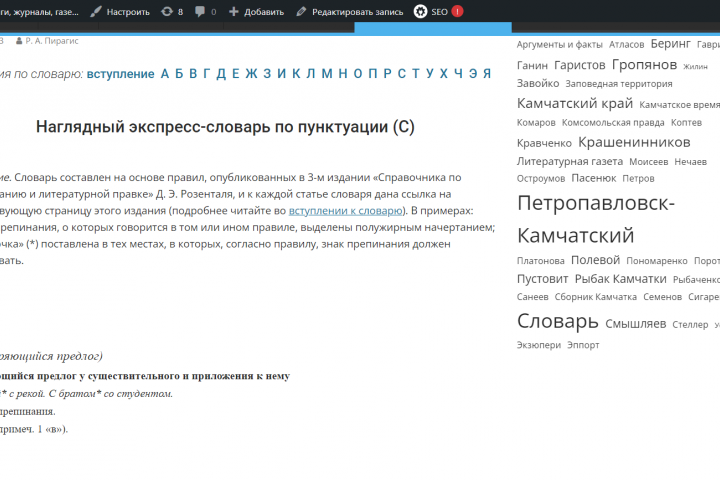Open tag Завойко
This screenshot has width=720, height=480.
[538, 84]
